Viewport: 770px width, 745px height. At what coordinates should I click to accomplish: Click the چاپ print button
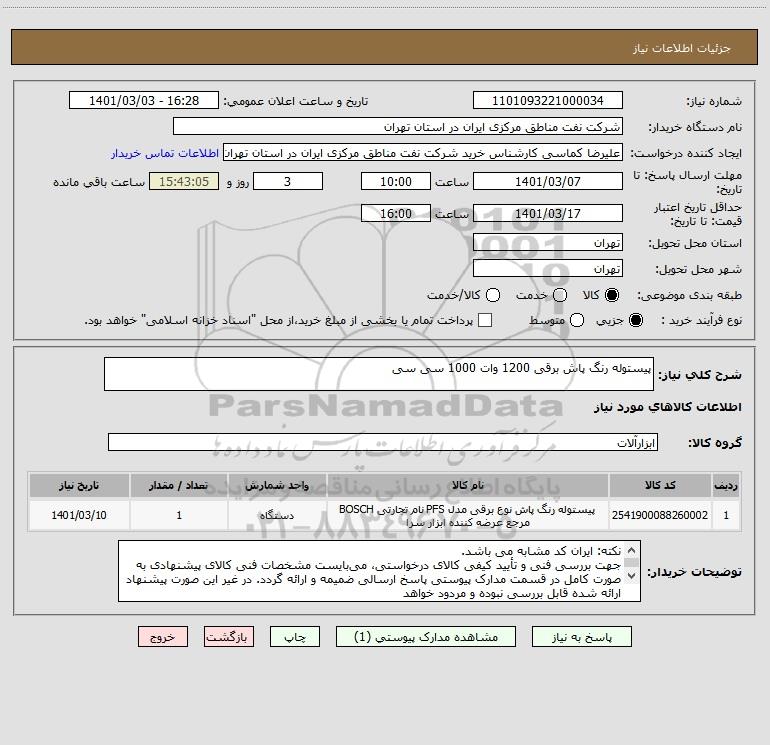295,637
